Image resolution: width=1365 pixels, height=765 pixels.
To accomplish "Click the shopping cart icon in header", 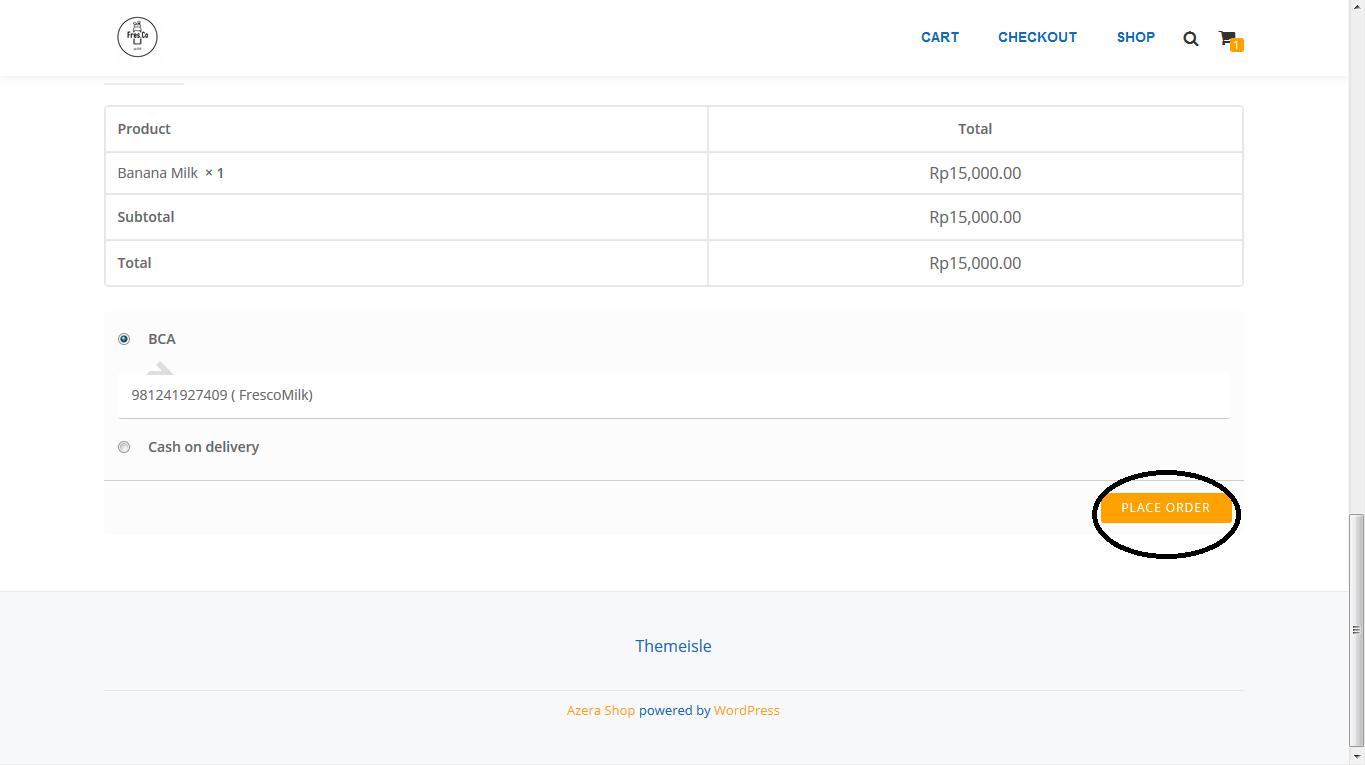I will 1226,37.
